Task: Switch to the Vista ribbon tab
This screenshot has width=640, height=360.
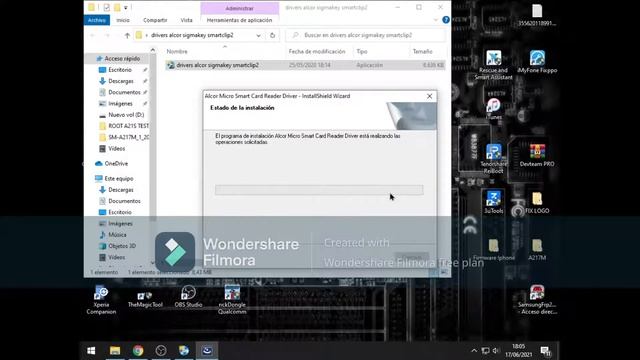Action: click(187, 20)
